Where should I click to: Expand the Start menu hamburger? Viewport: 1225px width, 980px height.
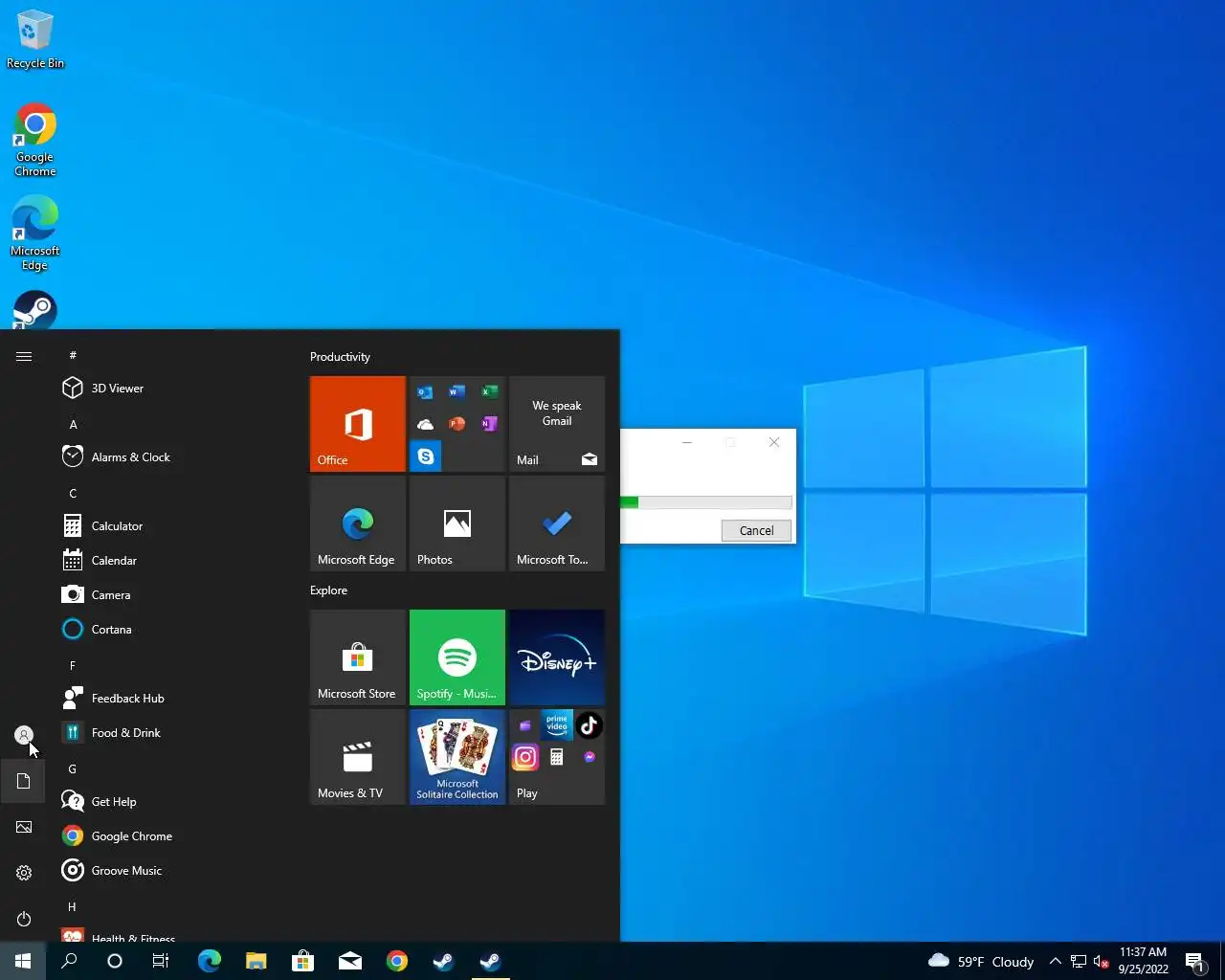(24, 356)
